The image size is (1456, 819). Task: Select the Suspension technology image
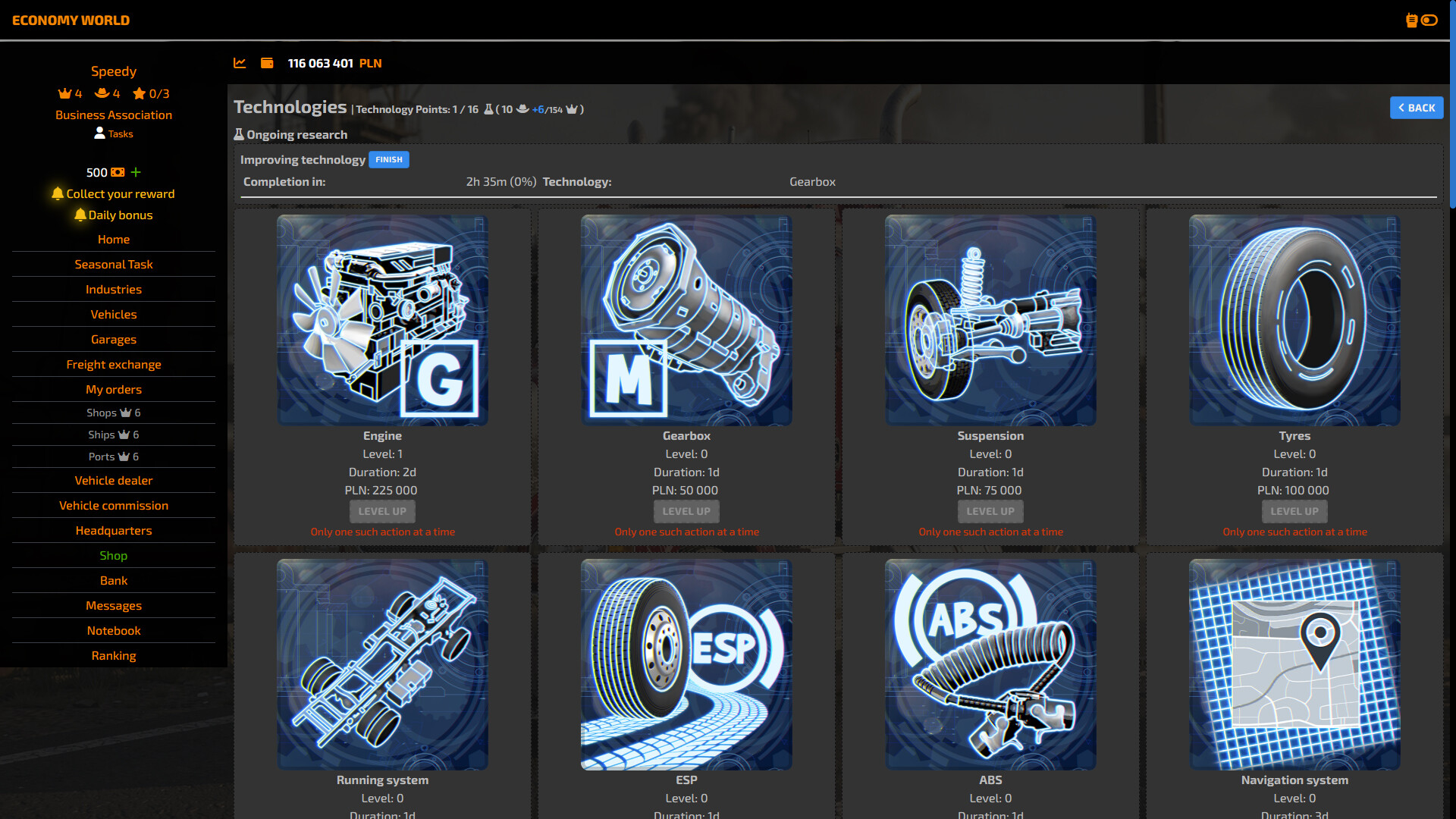click(x=990, y=320)
